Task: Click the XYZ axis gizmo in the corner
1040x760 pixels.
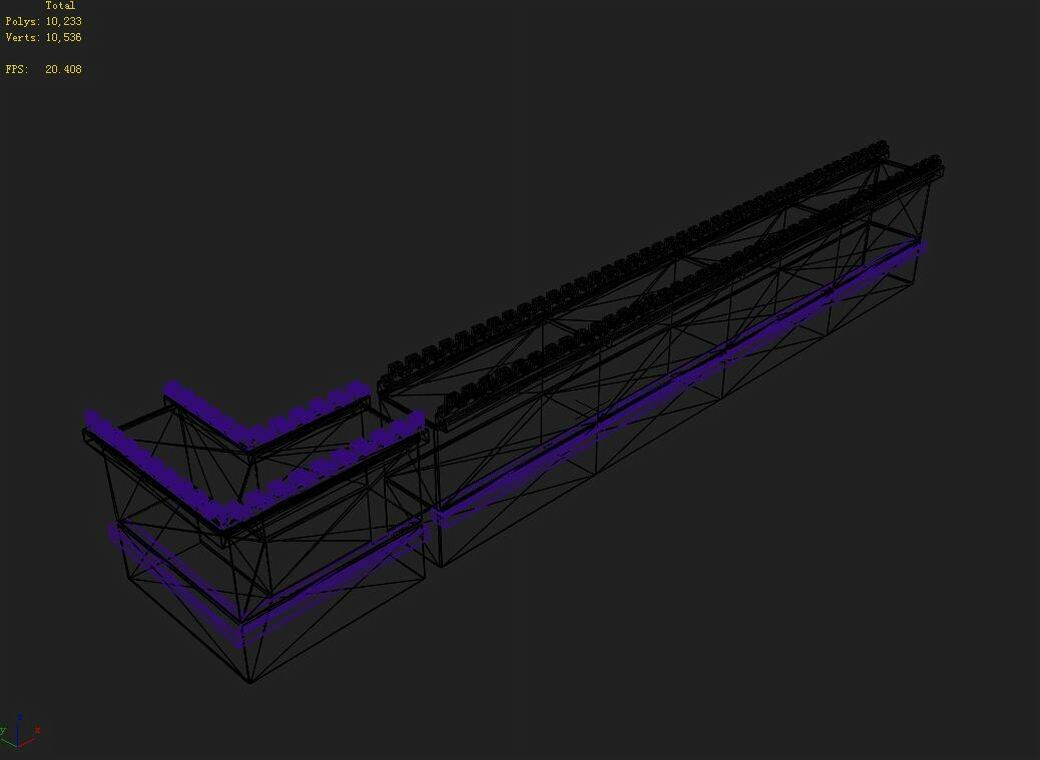Action: tap(20, 731)
